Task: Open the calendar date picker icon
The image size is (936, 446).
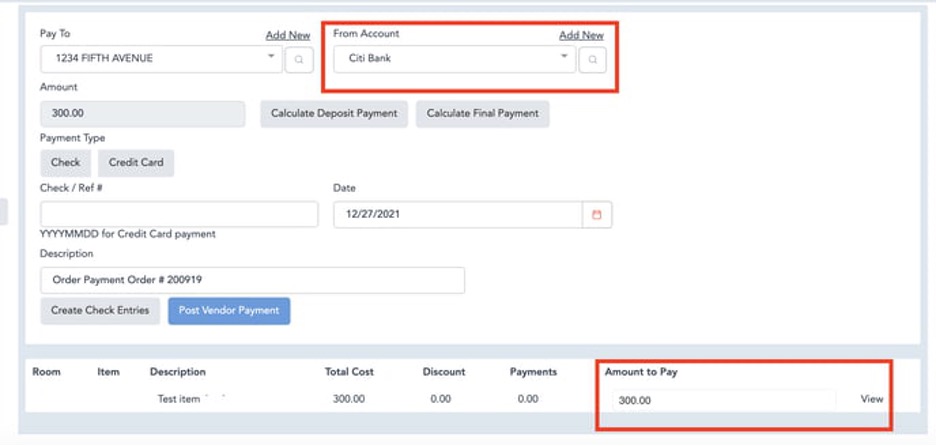Action: click(x=597, y=215)
